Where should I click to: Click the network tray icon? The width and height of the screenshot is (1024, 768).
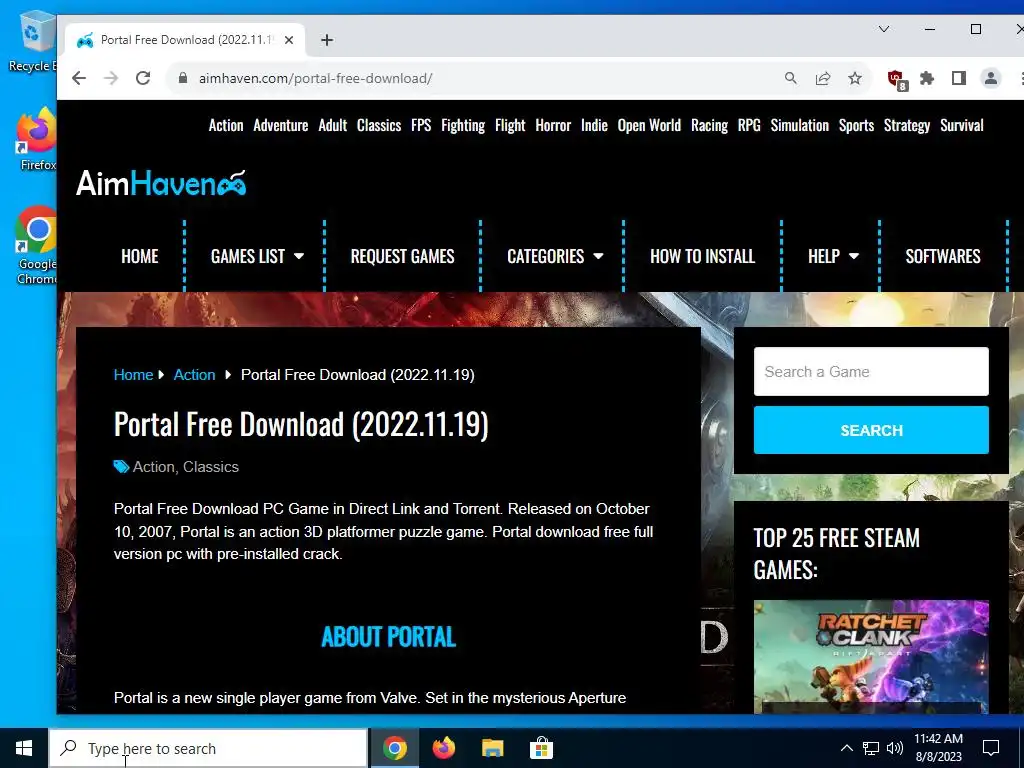(871, 748)
